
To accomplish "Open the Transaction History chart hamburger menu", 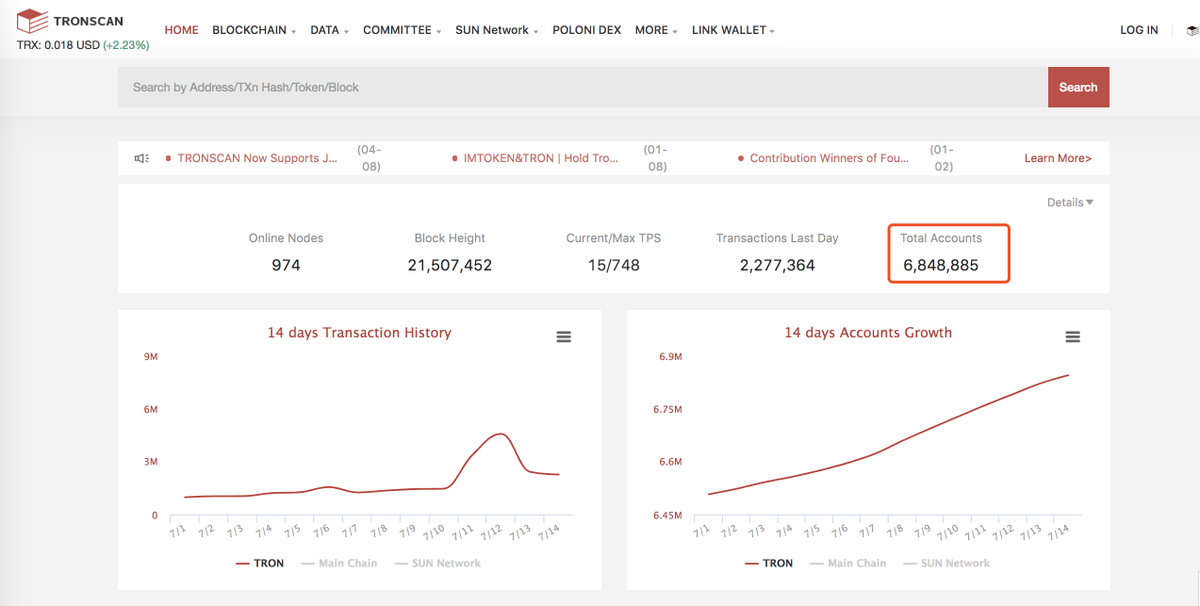I will [x=564, y=337].
